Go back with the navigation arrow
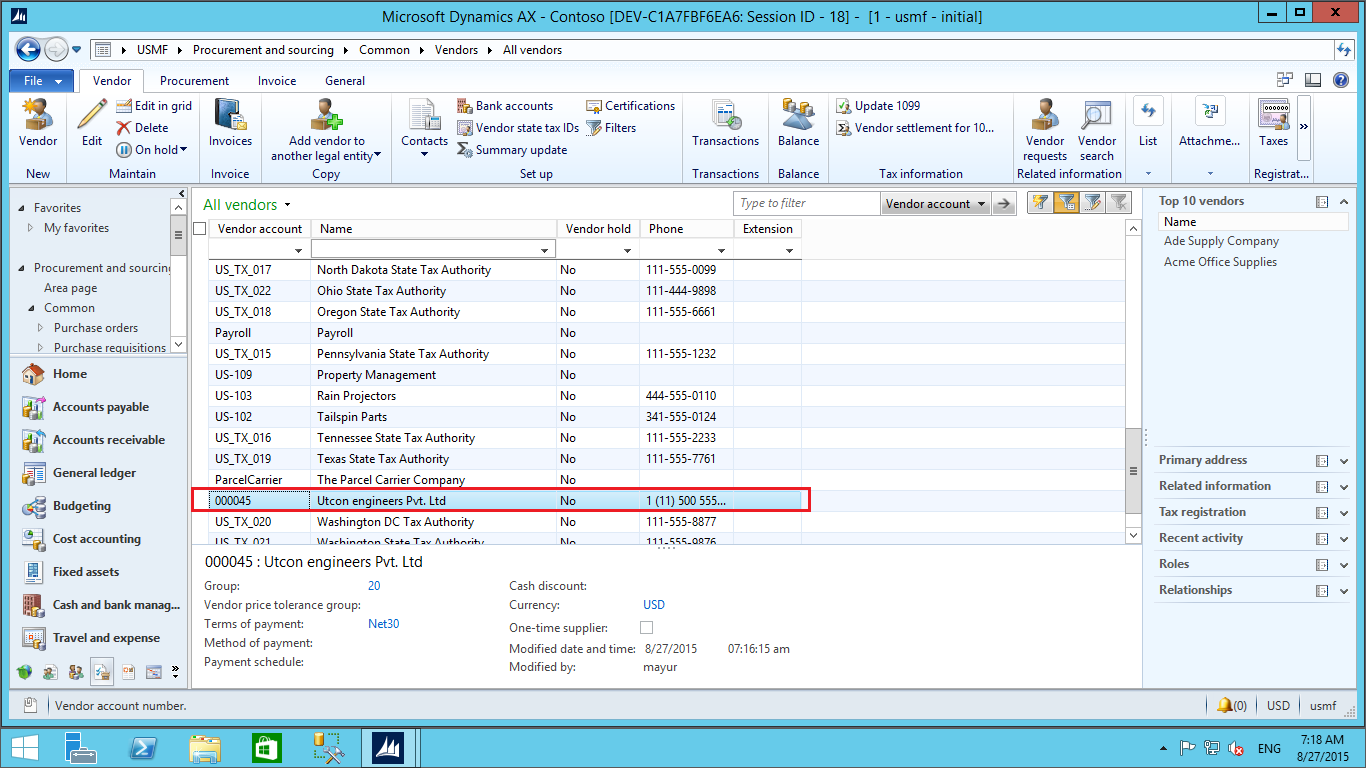This screenshot has width=1366, height=768. [x=28, y=49]
